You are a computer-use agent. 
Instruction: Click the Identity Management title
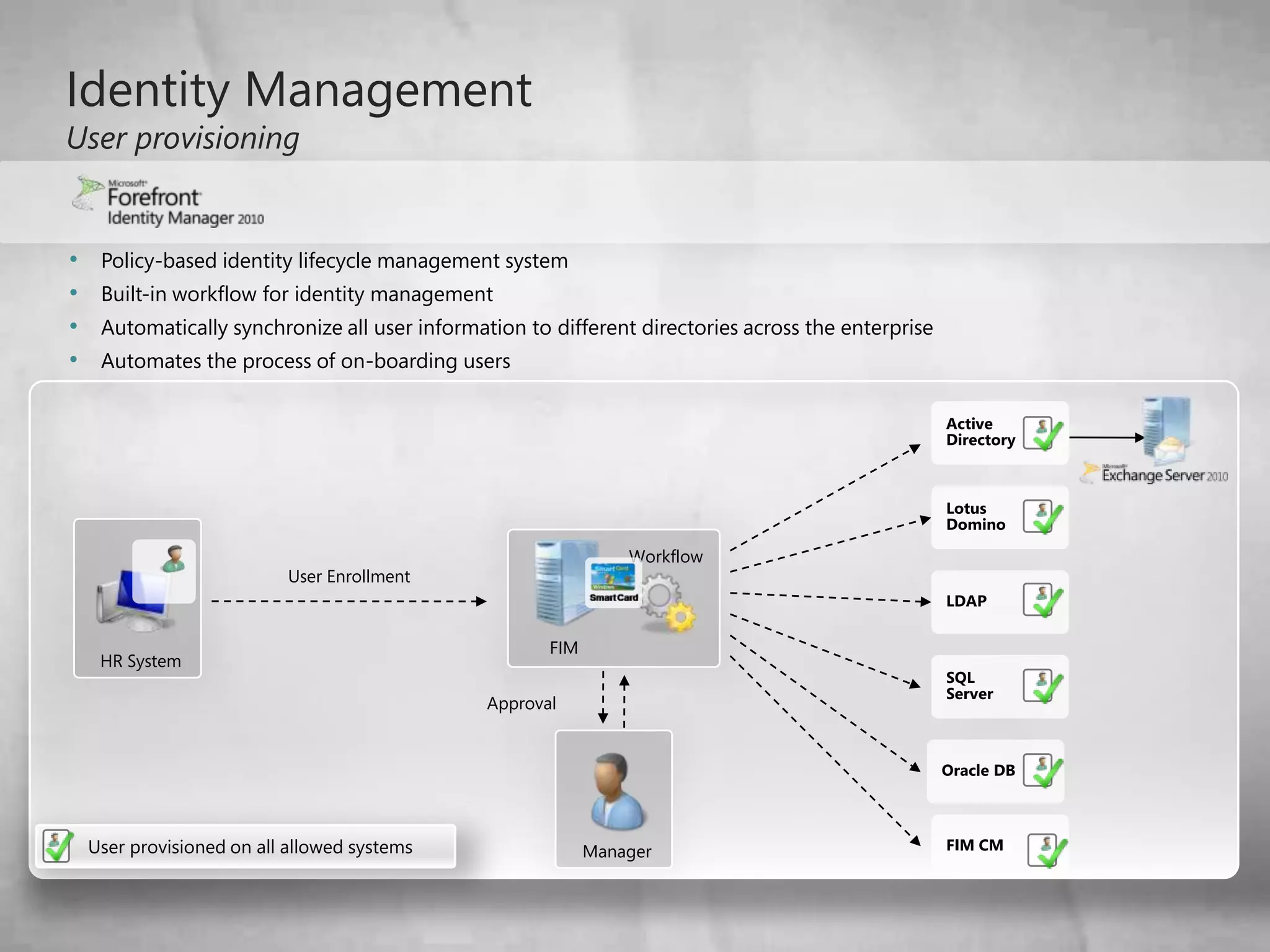point(299,90)
